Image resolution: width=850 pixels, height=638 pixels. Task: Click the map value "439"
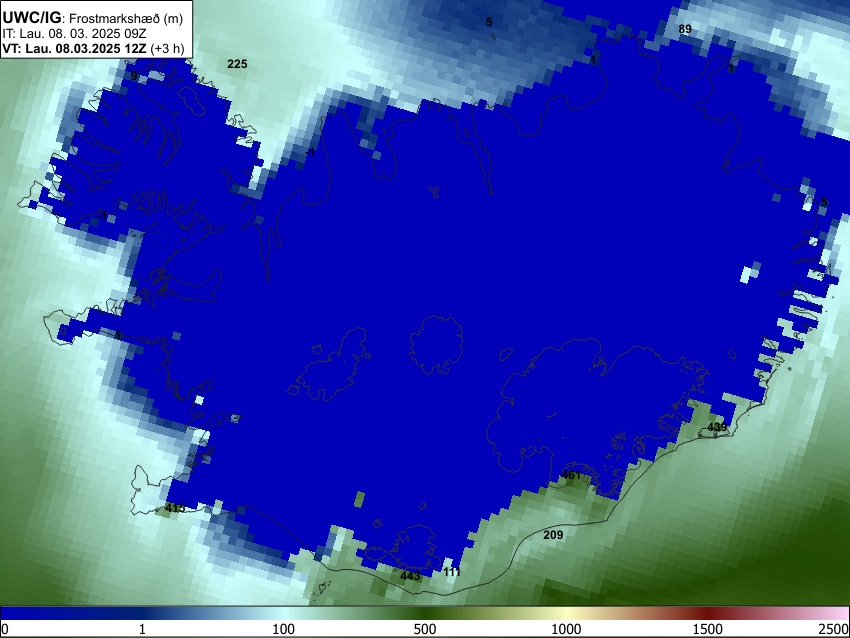[717, 427]
